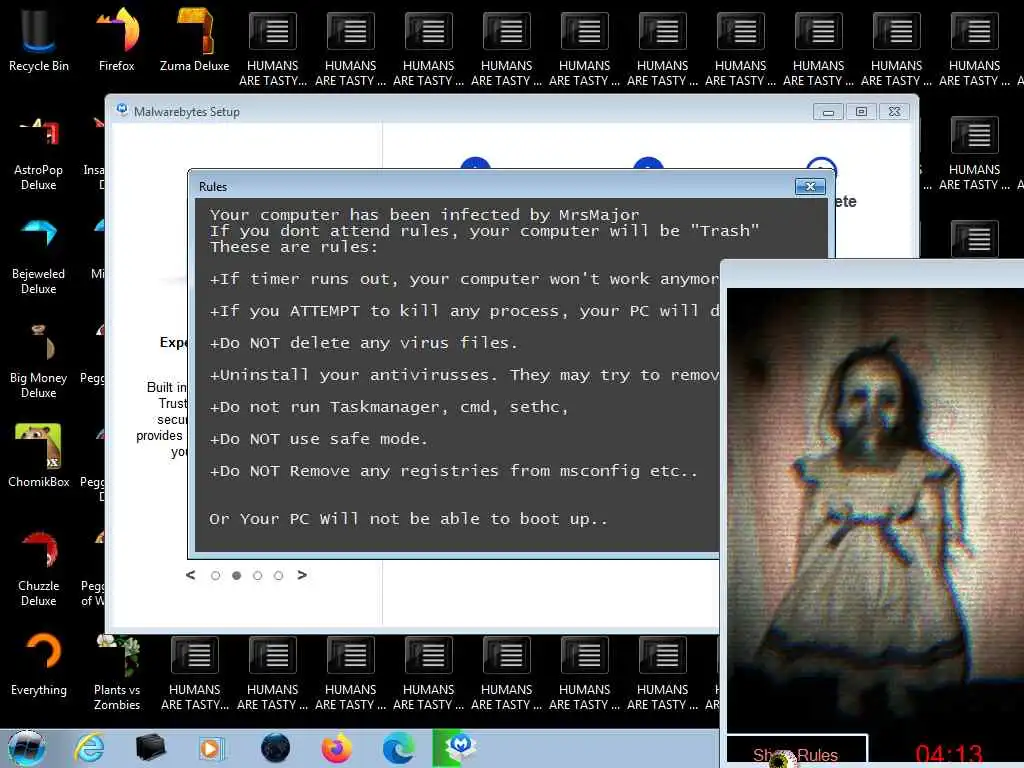This screenshot has width=1024, height=768.
Task: Go to next slide in Malwarebytes carousel
Action: point(302,575)
